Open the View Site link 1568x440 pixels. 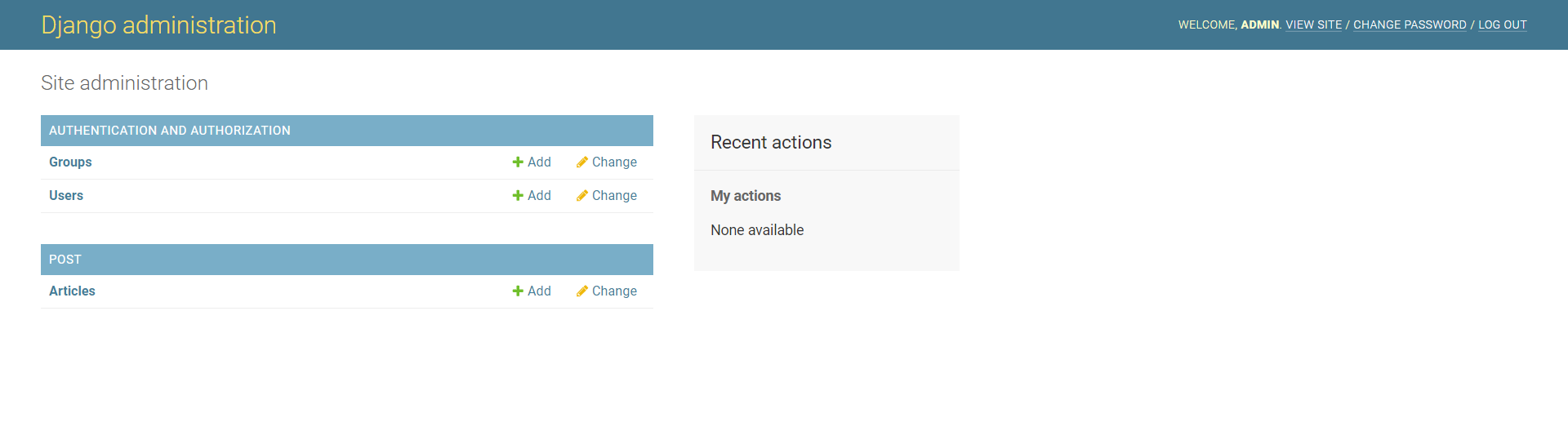(1313, 25)
